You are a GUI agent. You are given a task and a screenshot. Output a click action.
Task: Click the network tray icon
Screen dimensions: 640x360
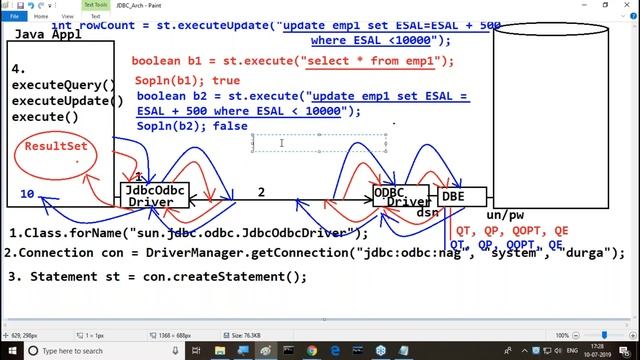click(x=547, y=351)
